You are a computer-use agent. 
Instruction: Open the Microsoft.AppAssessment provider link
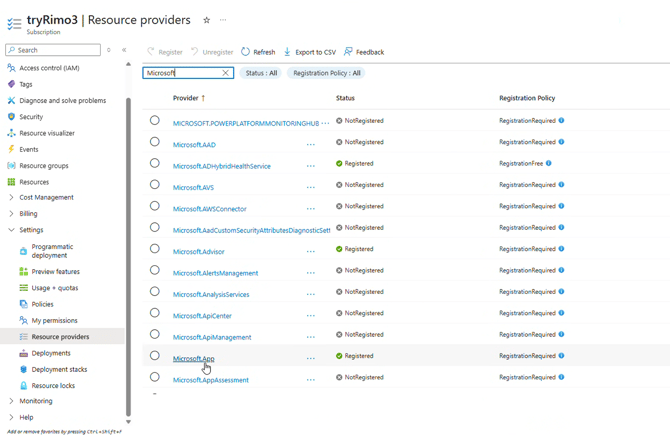click(211, 380)
